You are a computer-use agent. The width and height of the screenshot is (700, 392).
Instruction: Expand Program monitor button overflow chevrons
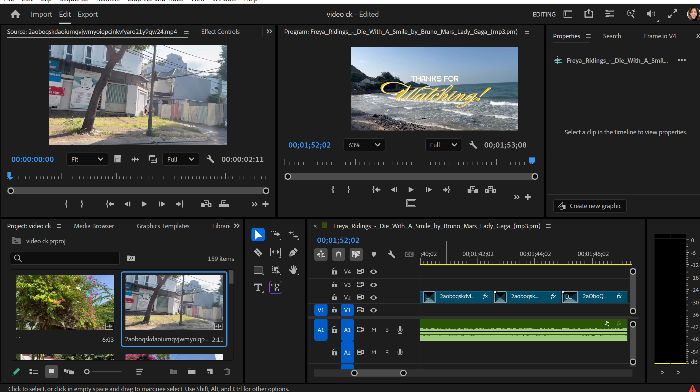[x=517, y=197]
